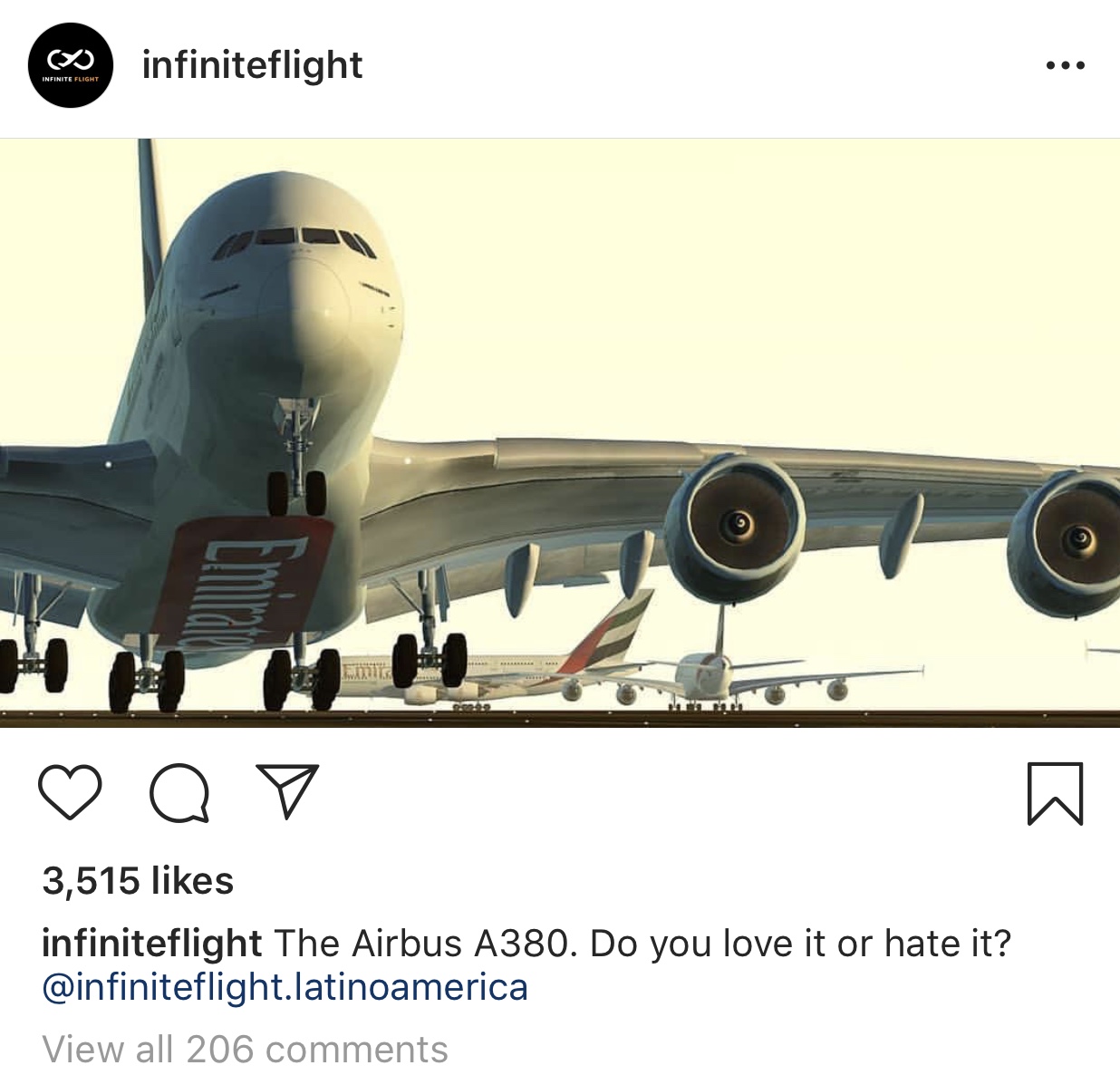The width and height of the screenshot is (1120, 1075).
Task: Share post via paper plane icon
Action: coord(287,791)
